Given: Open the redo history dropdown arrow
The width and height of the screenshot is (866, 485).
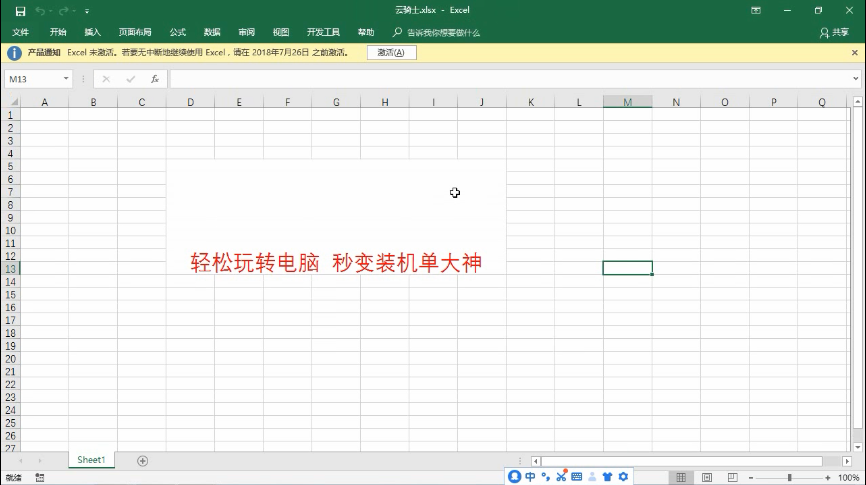Looking at the screenshot, I should tap(74, 11).
